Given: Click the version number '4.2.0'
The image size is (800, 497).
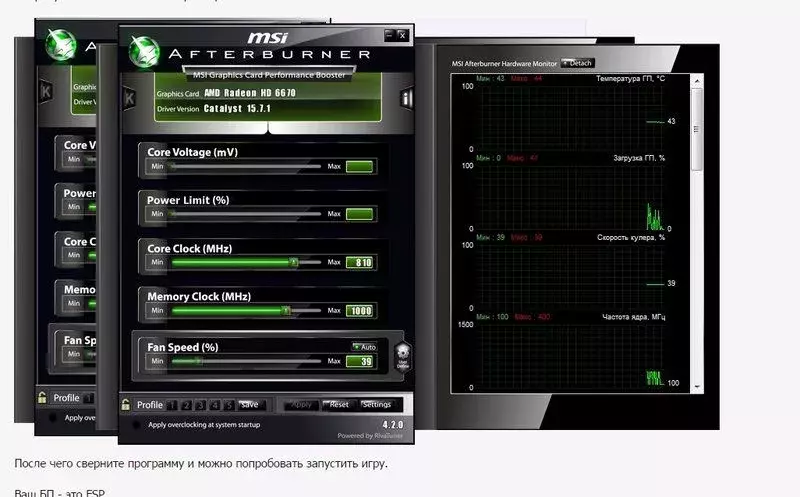Looking at the screenshot, I should 393,425.
